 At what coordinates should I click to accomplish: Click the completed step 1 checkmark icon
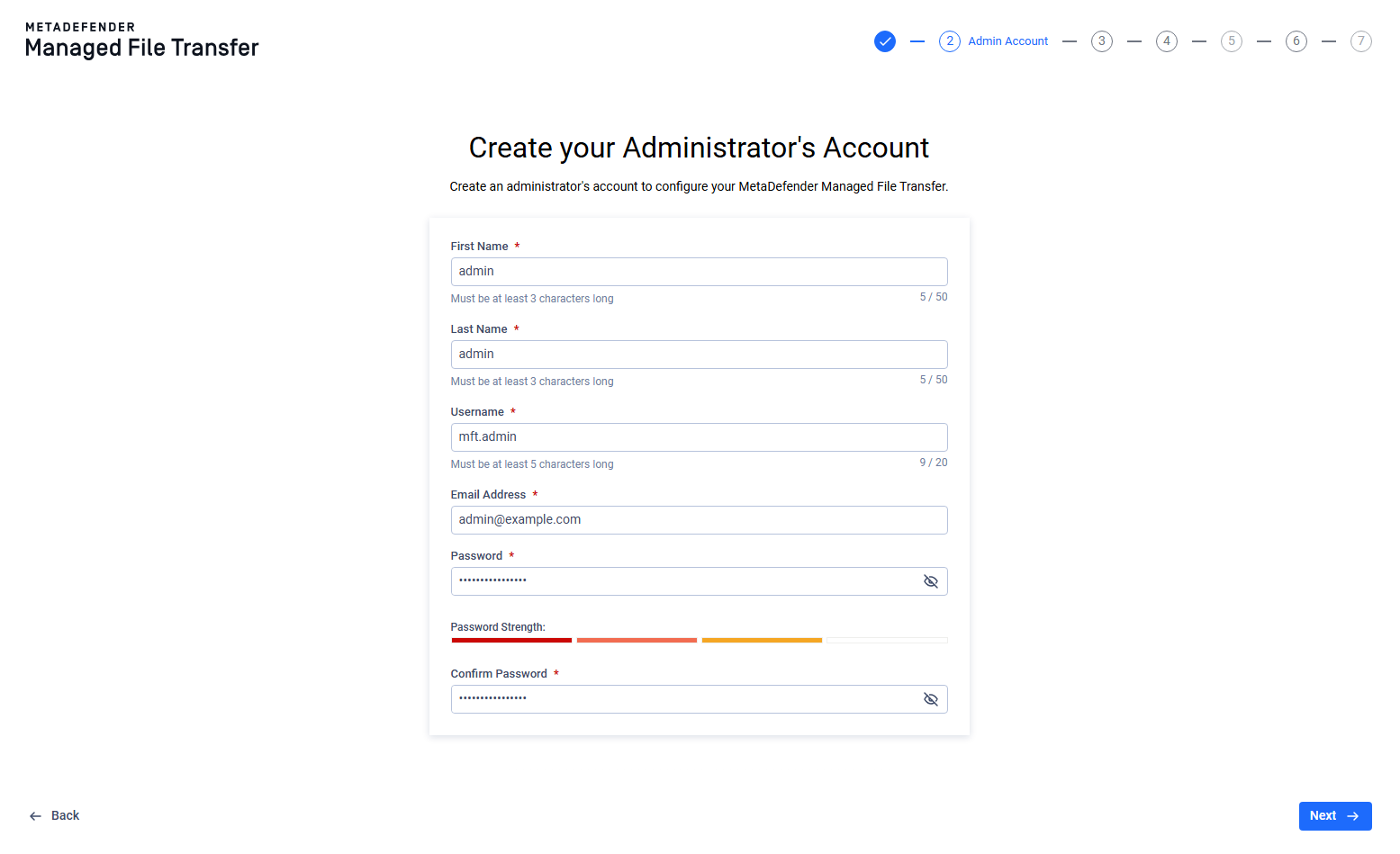[885, 41]
